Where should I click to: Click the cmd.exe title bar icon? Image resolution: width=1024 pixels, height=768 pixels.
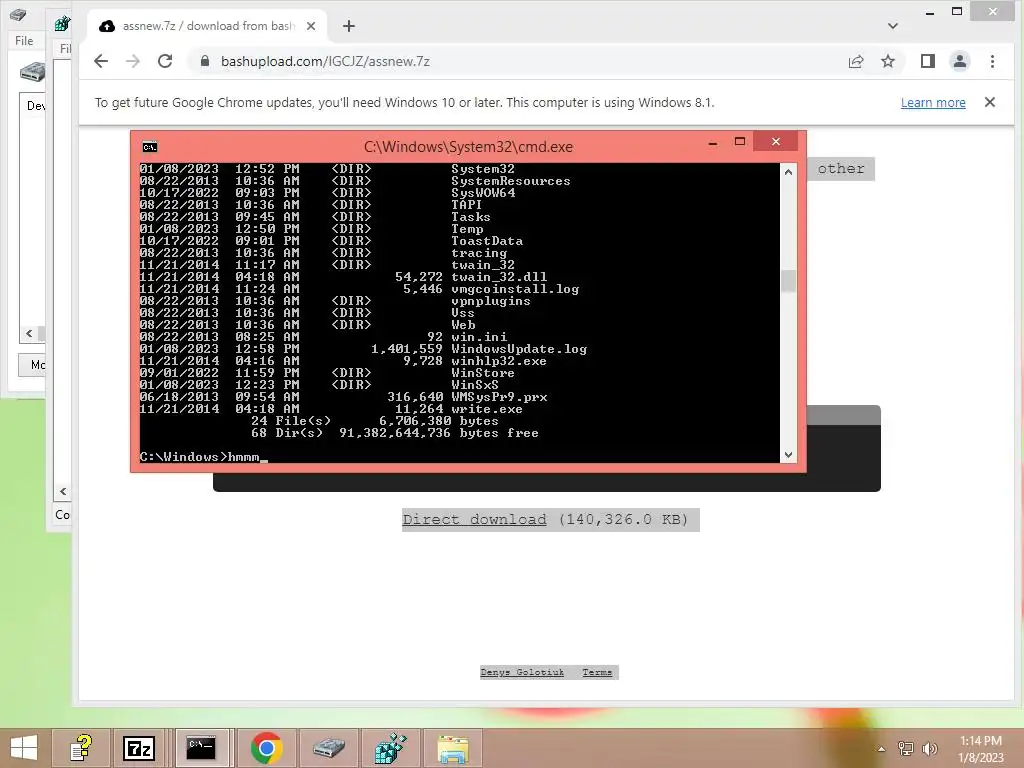click(x=150, y=146)
